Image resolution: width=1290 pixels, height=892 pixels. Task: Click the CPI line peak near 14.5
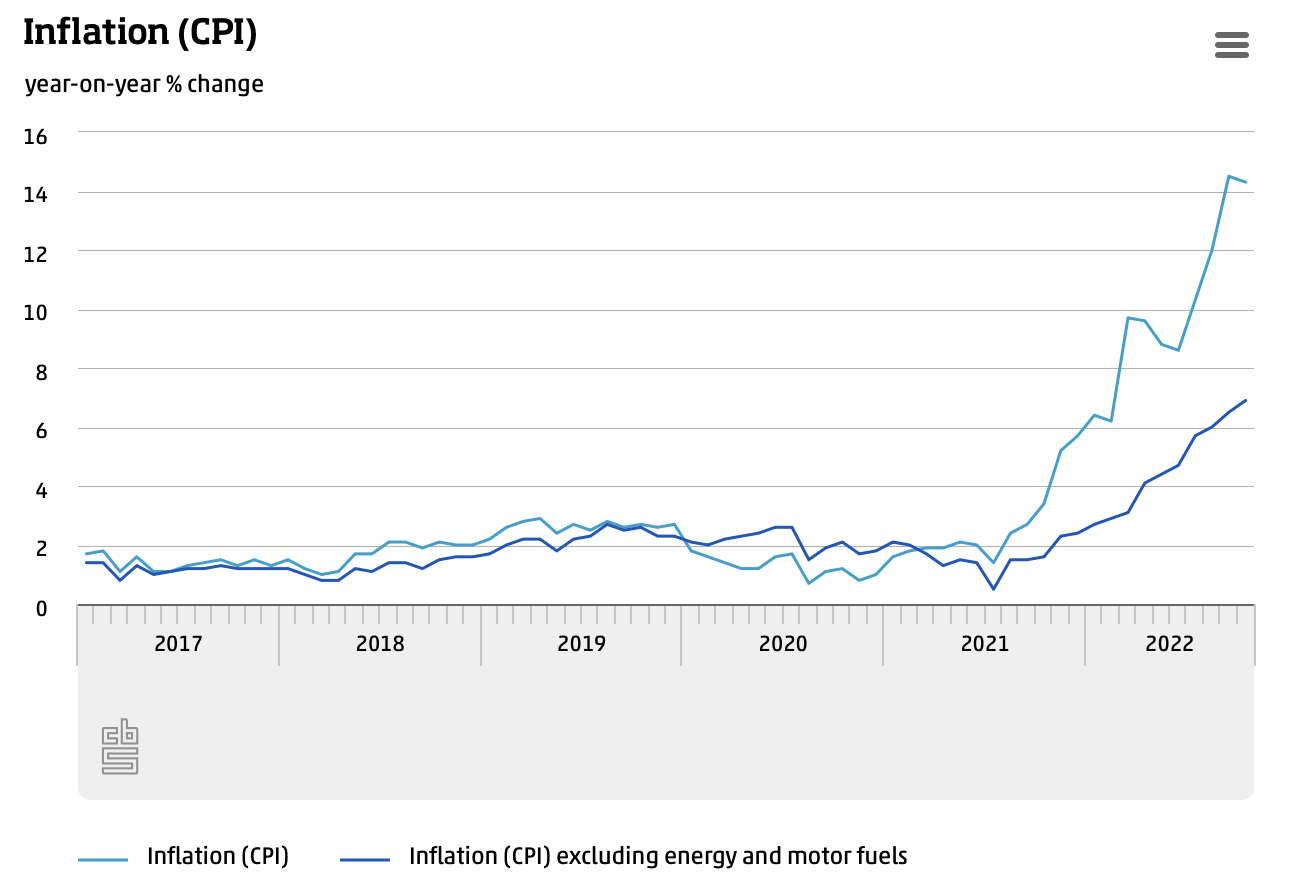[x=1228, y=176]
